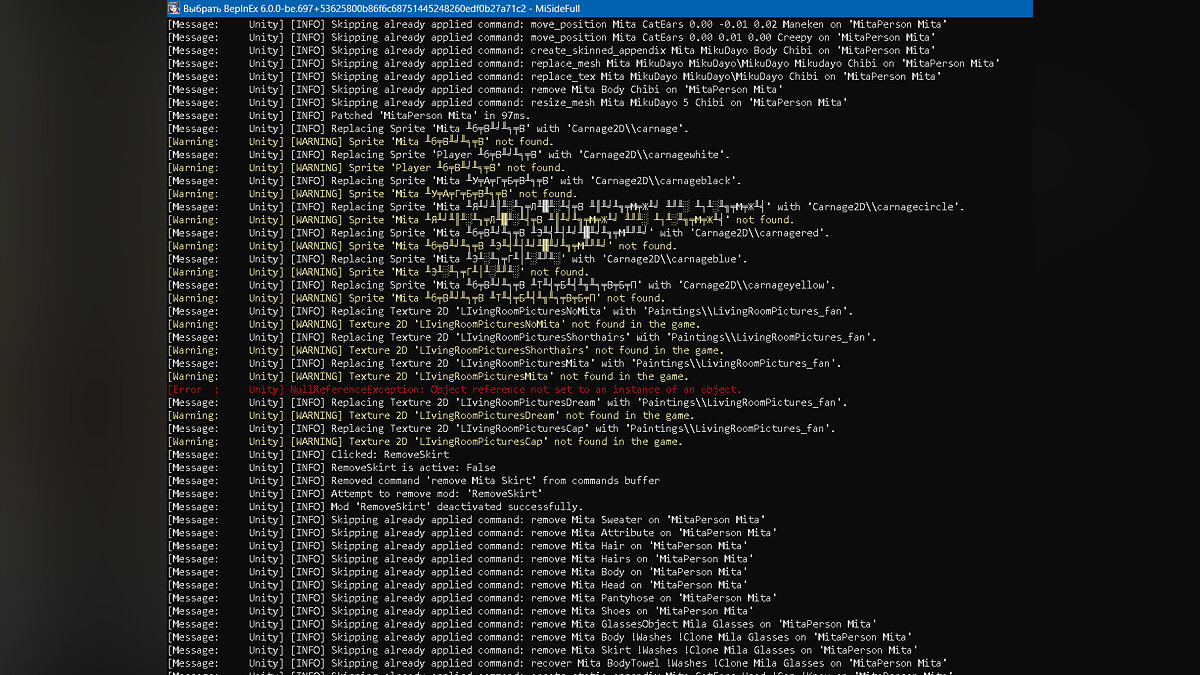1200x675 pixels.
Task: Click the LIvingRoomPicturesNoMita not found warning
Action: tap(492, 325)
